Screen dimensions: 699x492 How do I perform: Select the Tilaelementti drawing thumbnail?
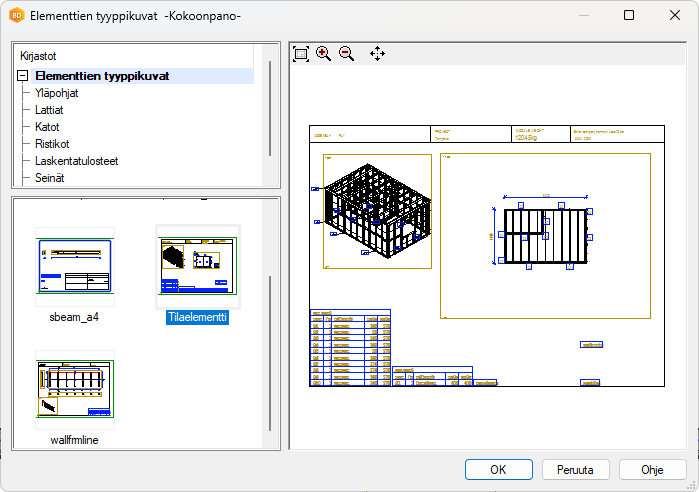pyautogui.click(x=198, y=266)
